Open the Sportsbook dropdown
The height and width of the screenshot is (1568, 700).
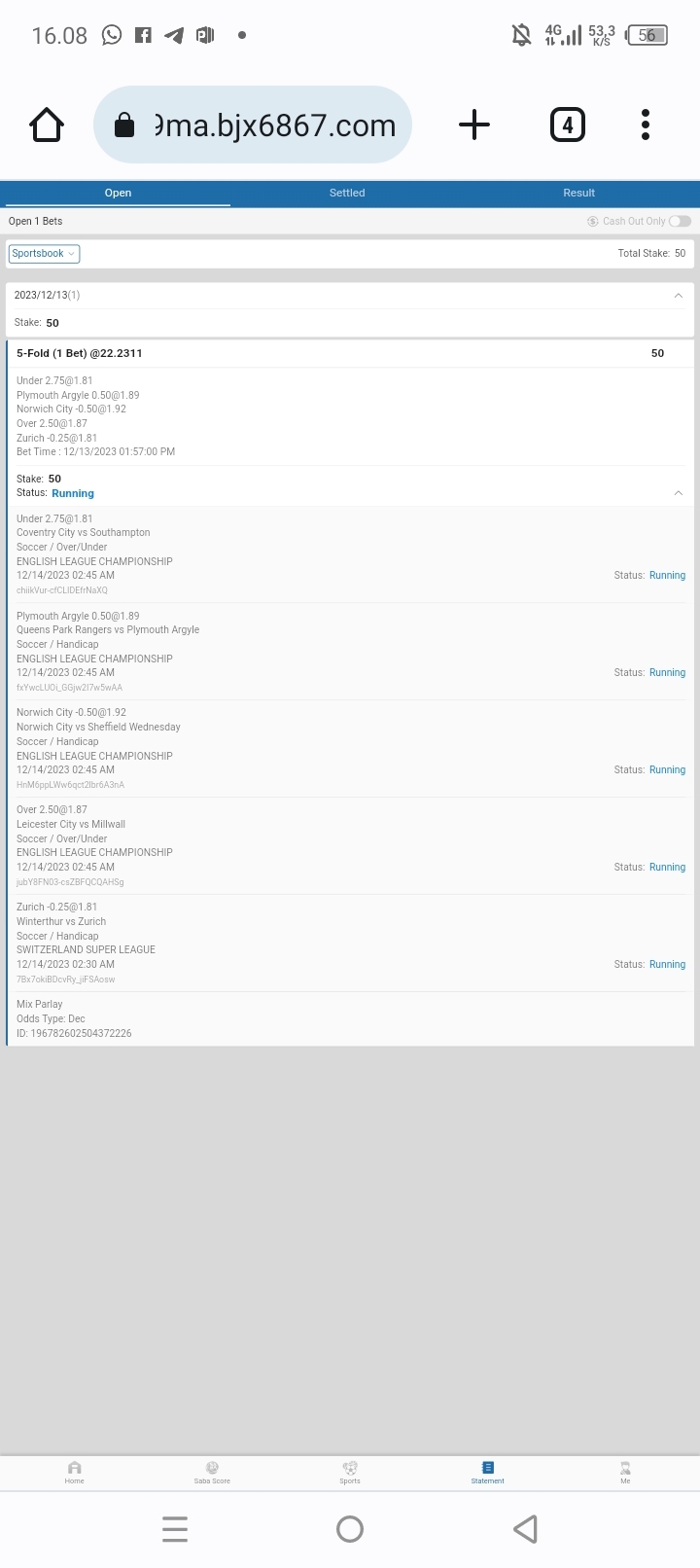[44, 254]
